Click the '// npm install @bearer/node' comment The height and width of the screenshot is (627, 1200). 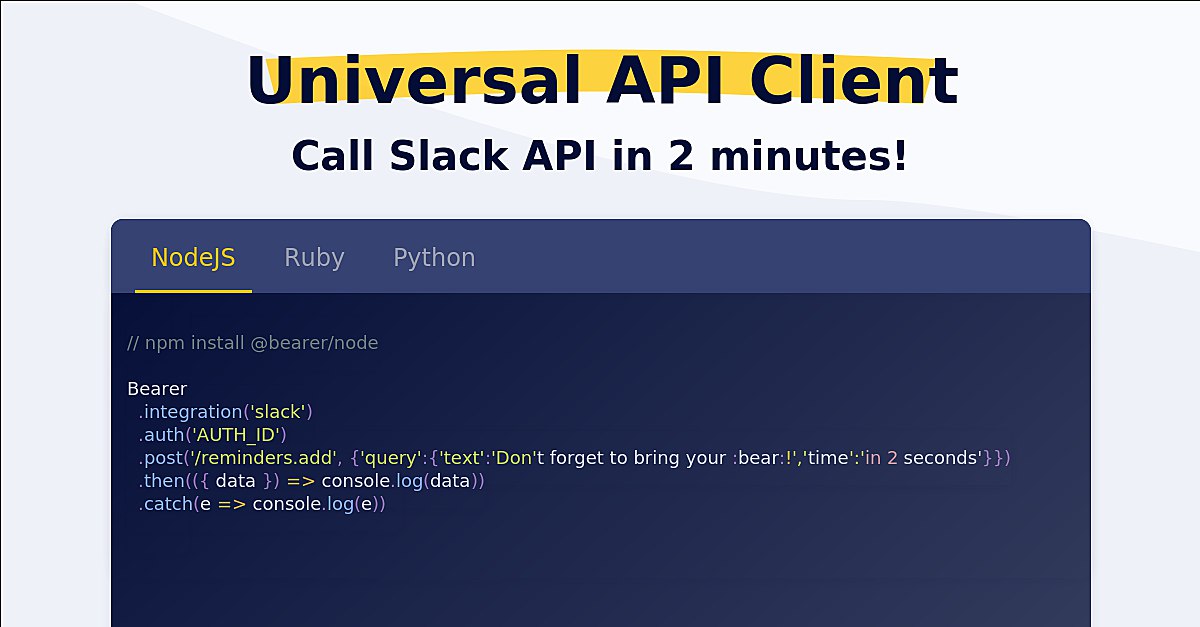pyautogui.click(x=253, y=343)
